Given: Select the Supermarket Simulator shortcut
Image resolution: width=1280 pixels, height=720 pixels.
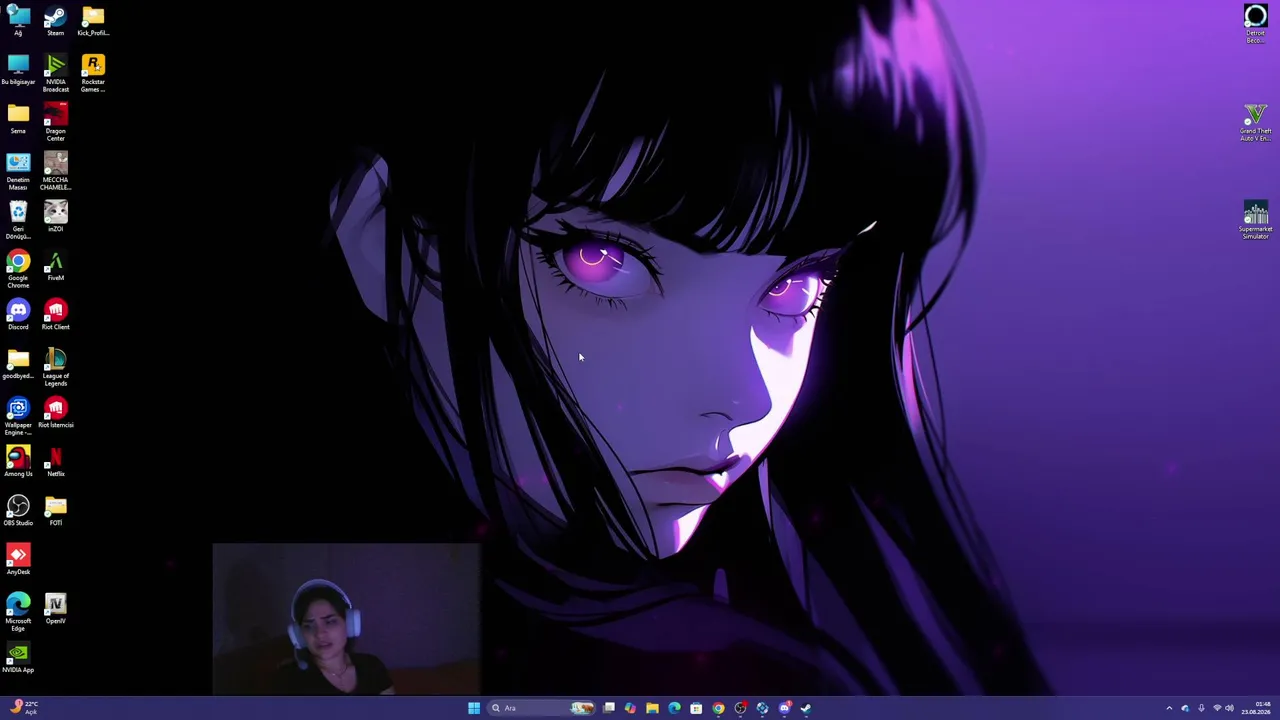Looking at the screenshot, I should (1255, 221).
